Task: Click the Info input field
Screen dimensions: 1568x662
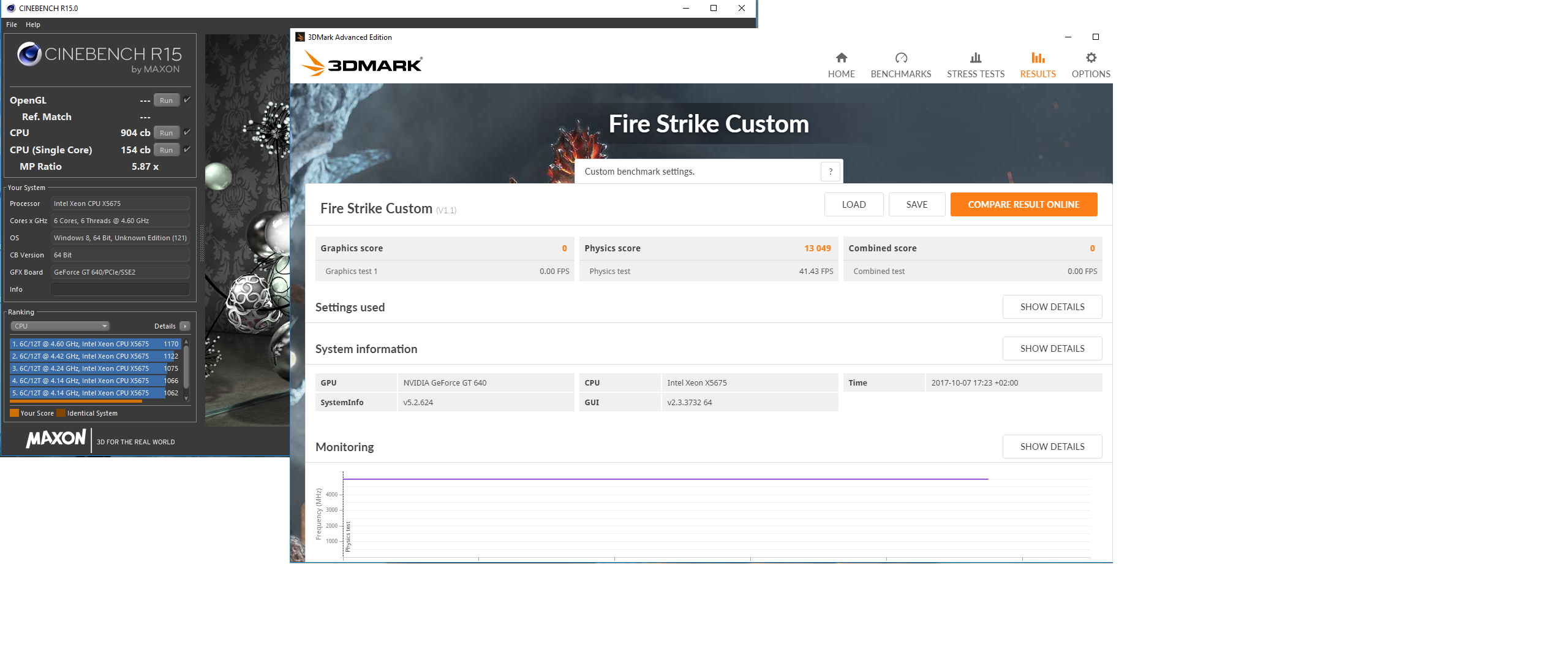Action: [x=120, y=289]
